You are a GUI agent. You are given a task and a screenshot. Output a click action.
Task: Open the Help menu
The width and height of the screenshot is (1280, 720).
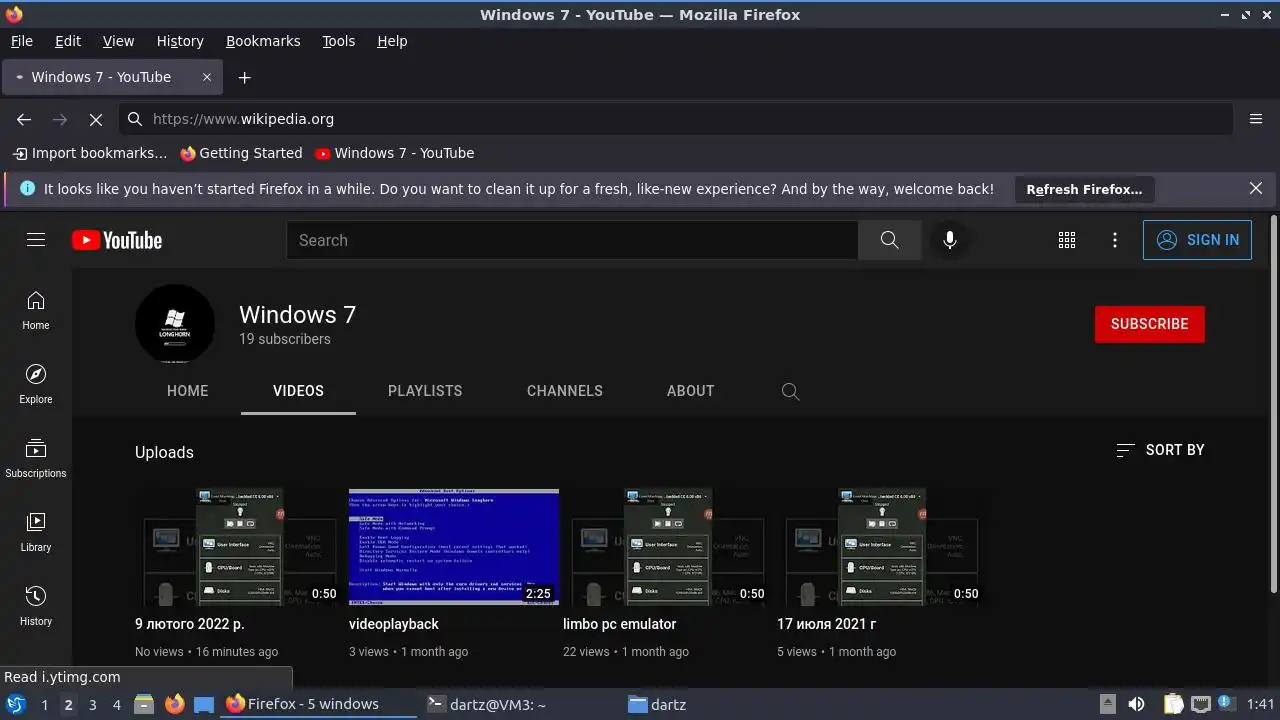(392, 41)
